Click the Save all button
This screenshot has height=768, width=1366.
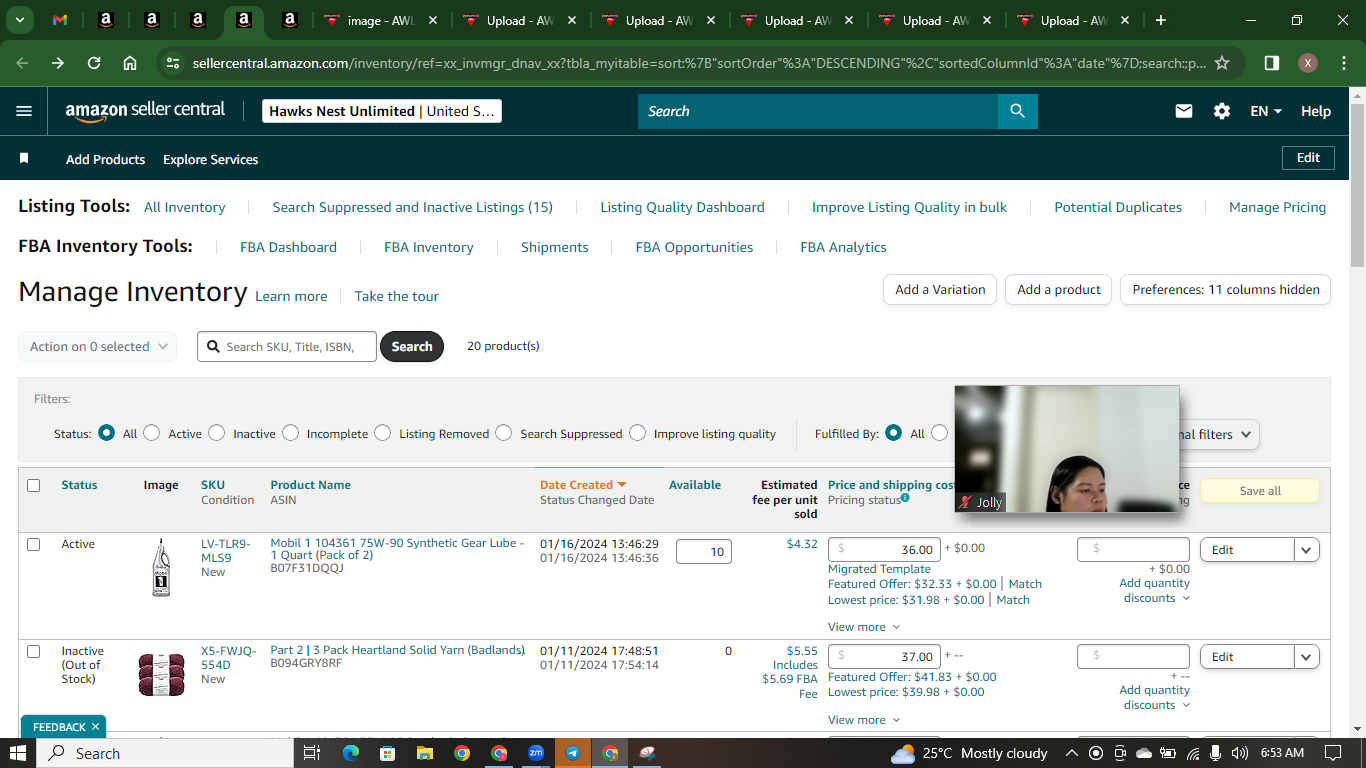pyautogui.click(x=1260, y=491)
